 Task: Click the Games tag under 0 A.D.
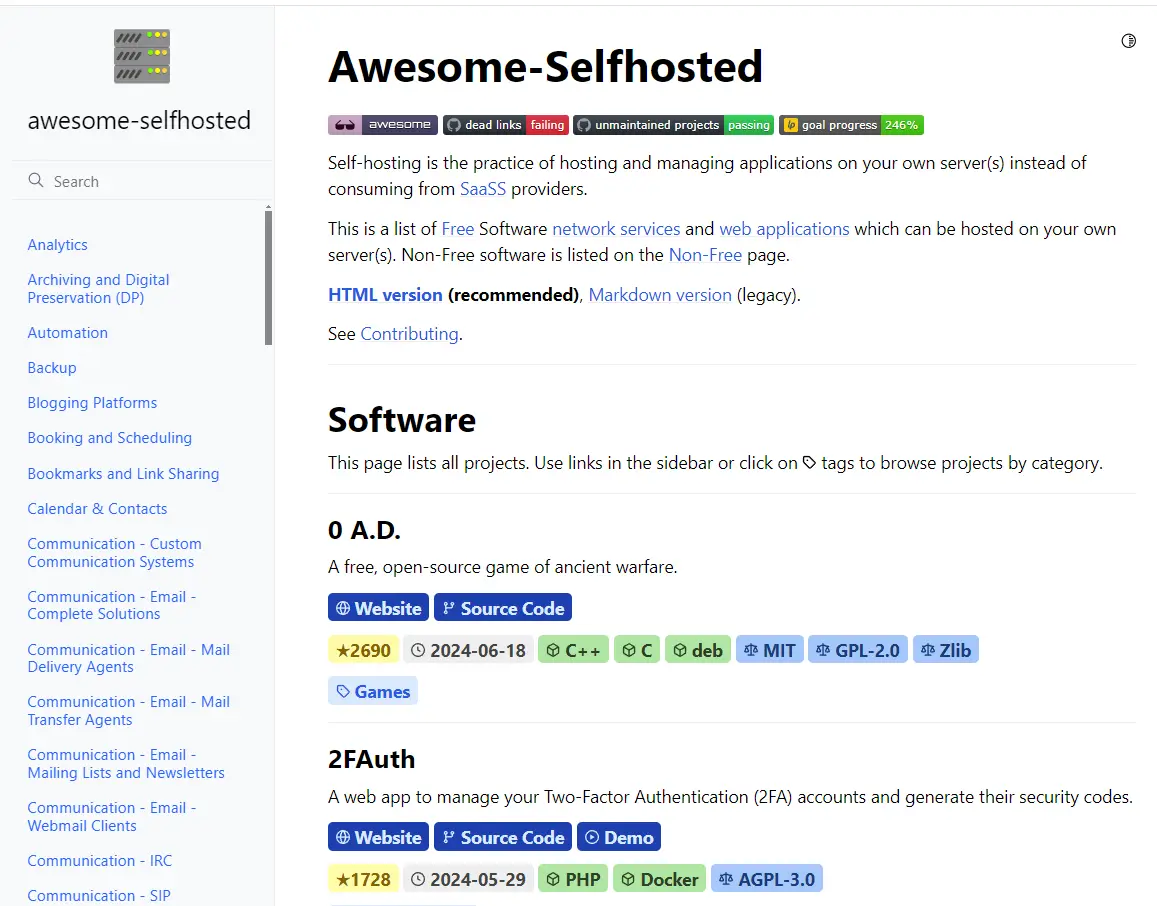tap(372, 691)
